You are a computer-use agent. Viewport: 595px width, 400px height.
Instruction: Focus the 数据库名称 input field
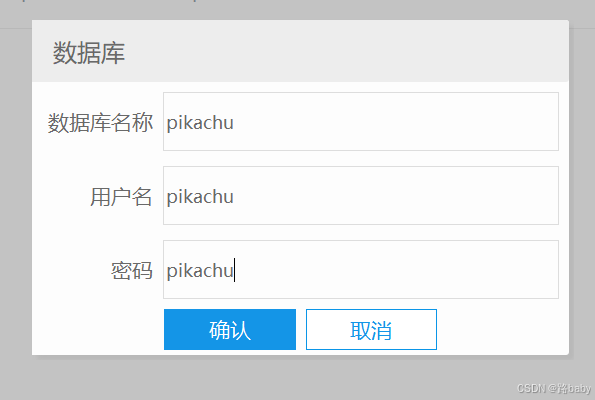coord(360,121)
